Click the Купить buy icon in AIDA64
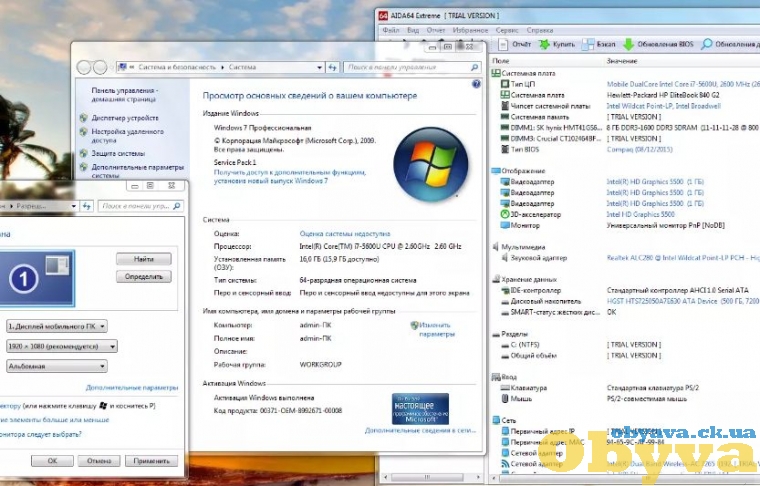This screenshot has height=486, width=760. (545, 45)
